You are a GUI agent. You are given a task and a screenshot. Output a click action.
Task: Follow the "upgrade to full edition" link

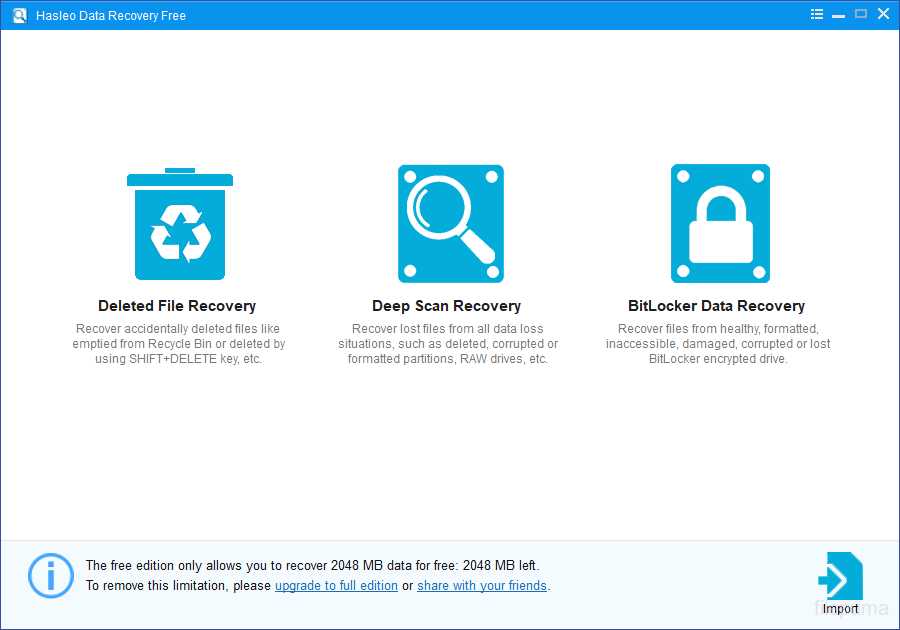[x=336, y=586]
